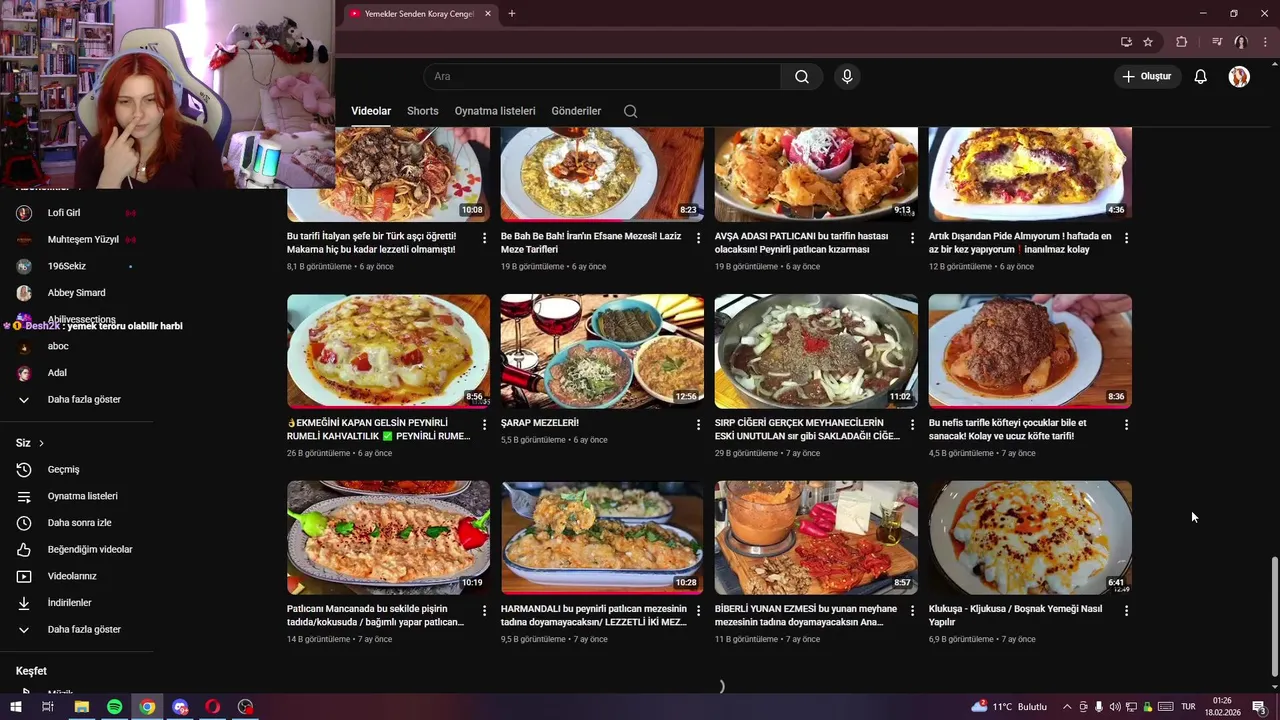Image resolution: width=1280 pixels, height=720 pixels.
Task: Click the page vertical scrollbar thumb
Action: 1273,618
